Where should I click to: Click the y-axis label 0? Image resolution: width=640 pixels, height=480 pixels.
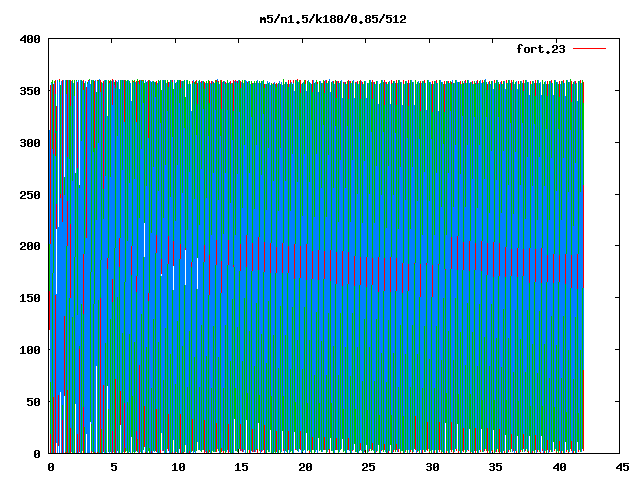tap(37, 454)
